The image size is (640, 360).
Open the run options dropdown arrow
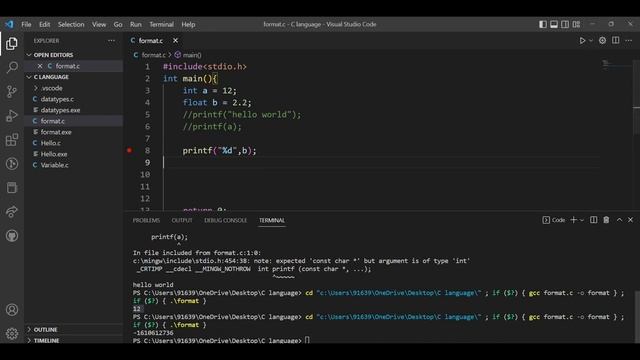pyautogui.click(x=591, y=40)
